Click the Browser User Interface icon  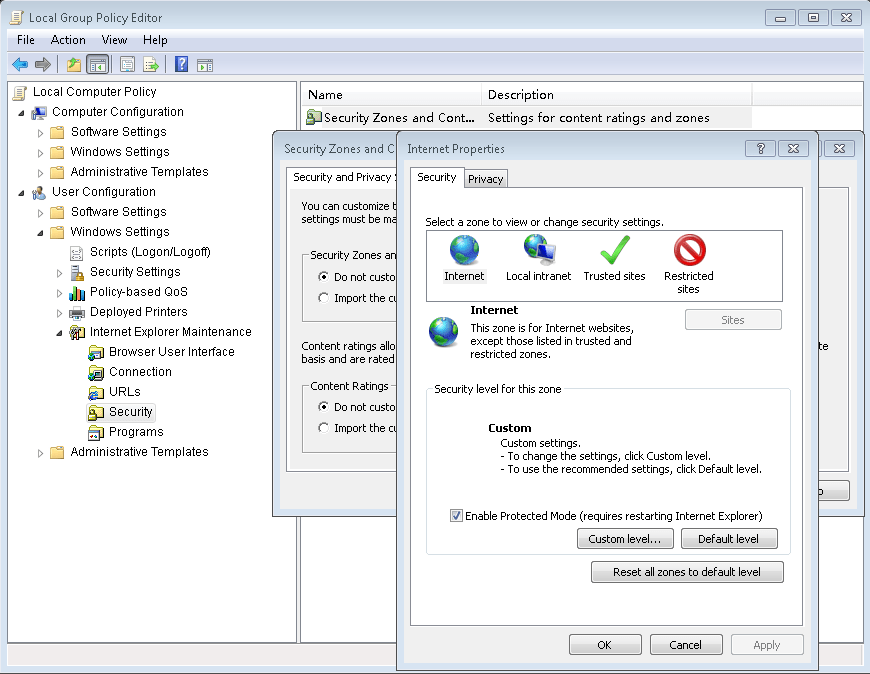pos(95,352)
